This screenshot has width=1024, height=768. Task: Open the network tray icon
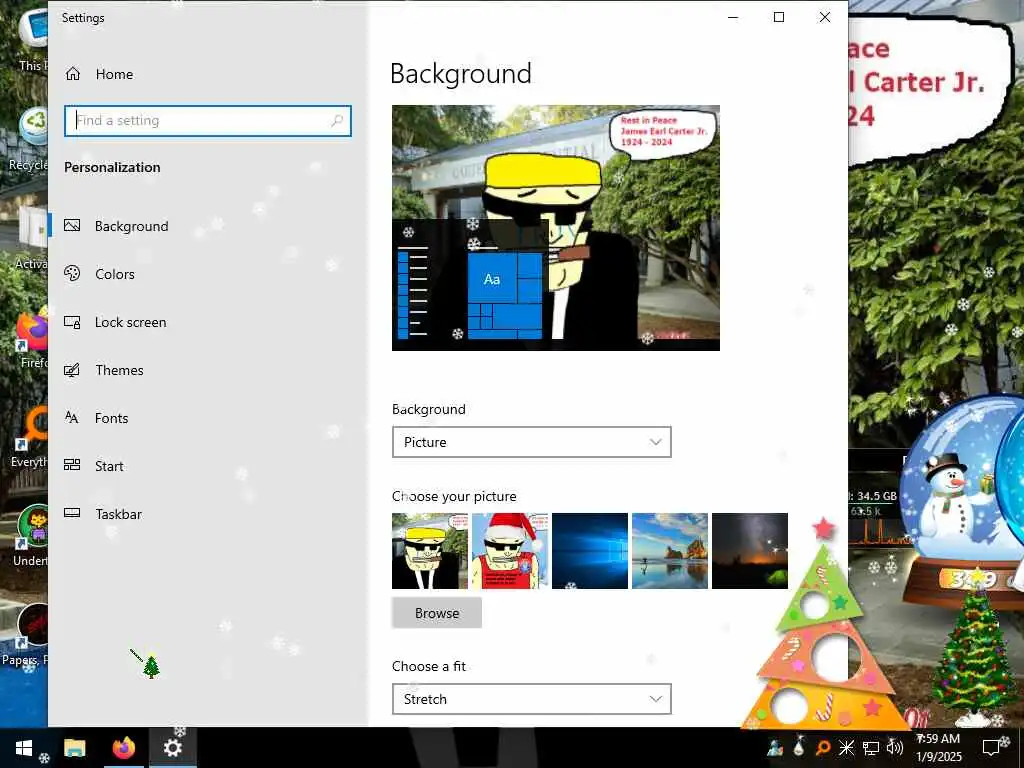coord(871,748)
